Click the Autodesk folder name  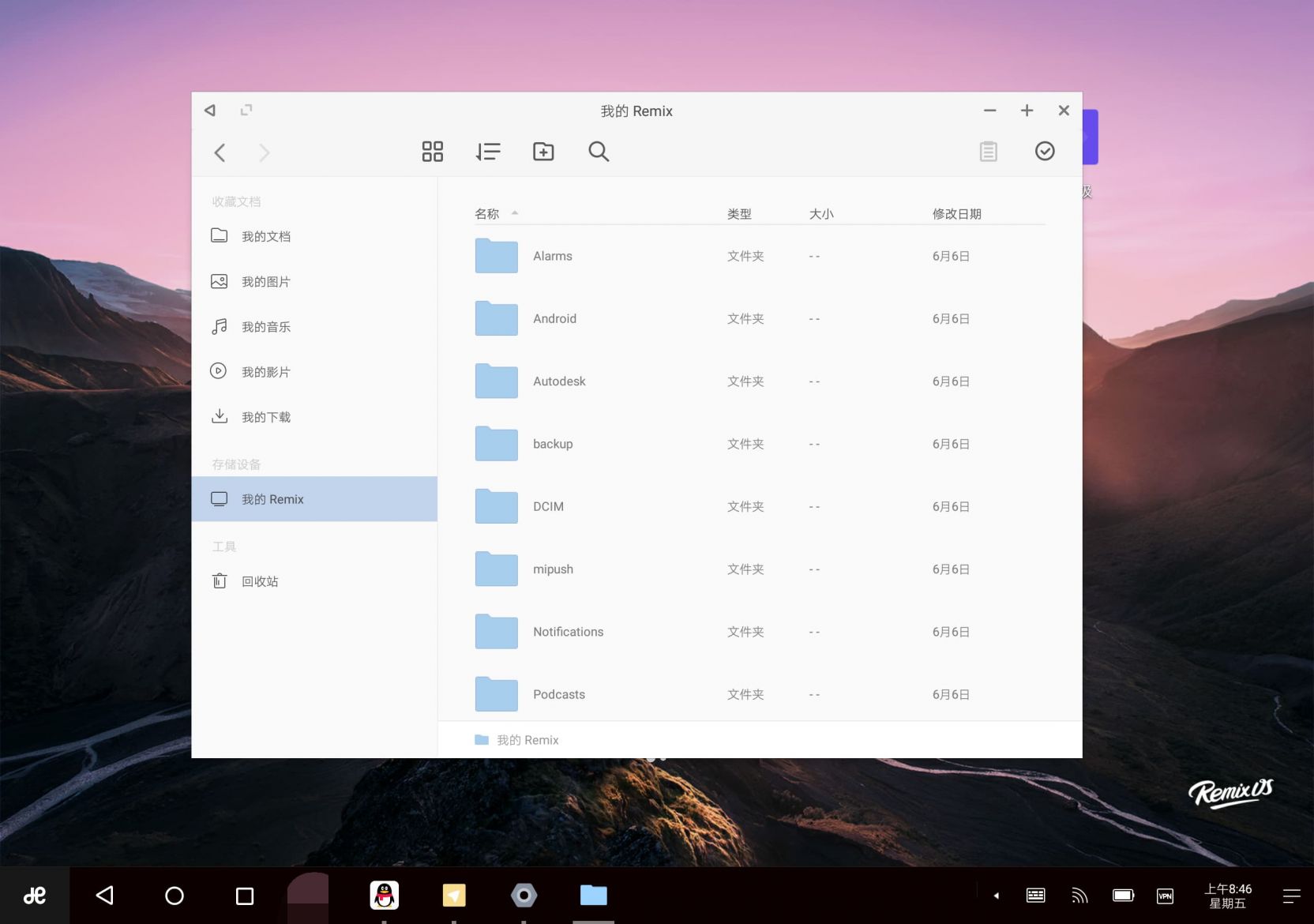(559, 381)
